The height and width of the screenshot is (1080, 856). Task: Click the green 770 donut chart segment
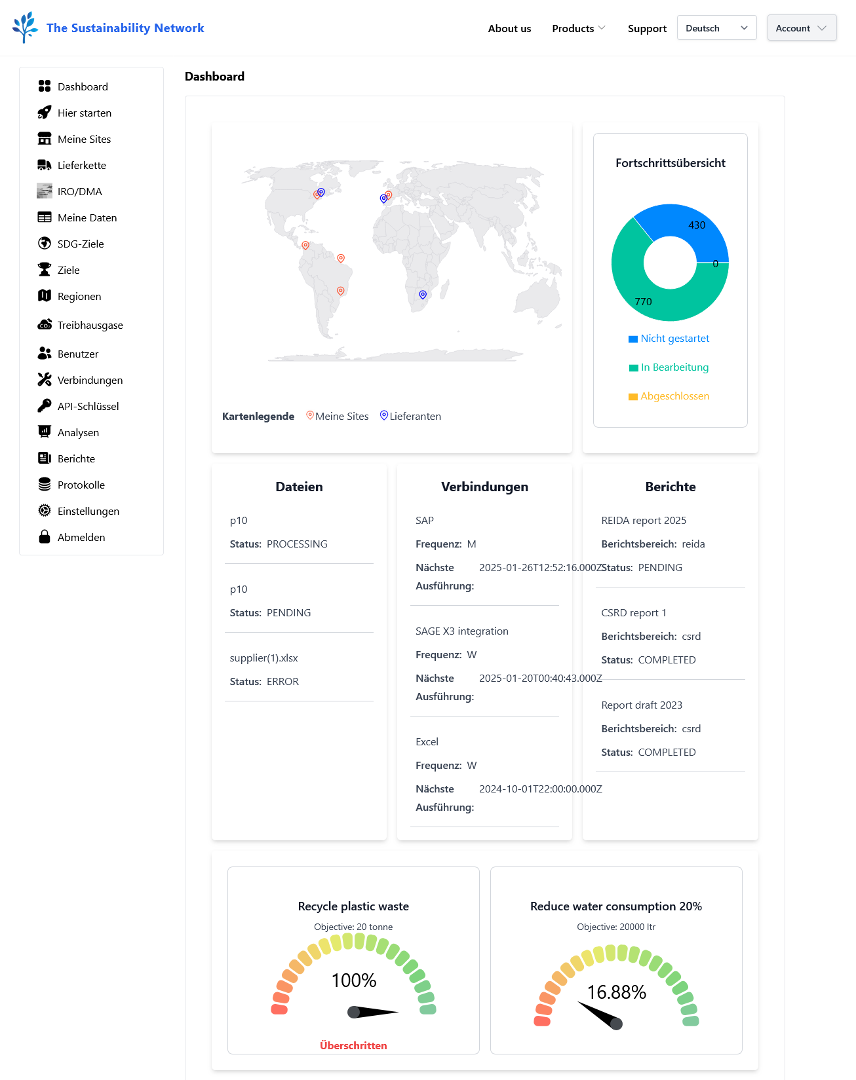coord(644,293)
